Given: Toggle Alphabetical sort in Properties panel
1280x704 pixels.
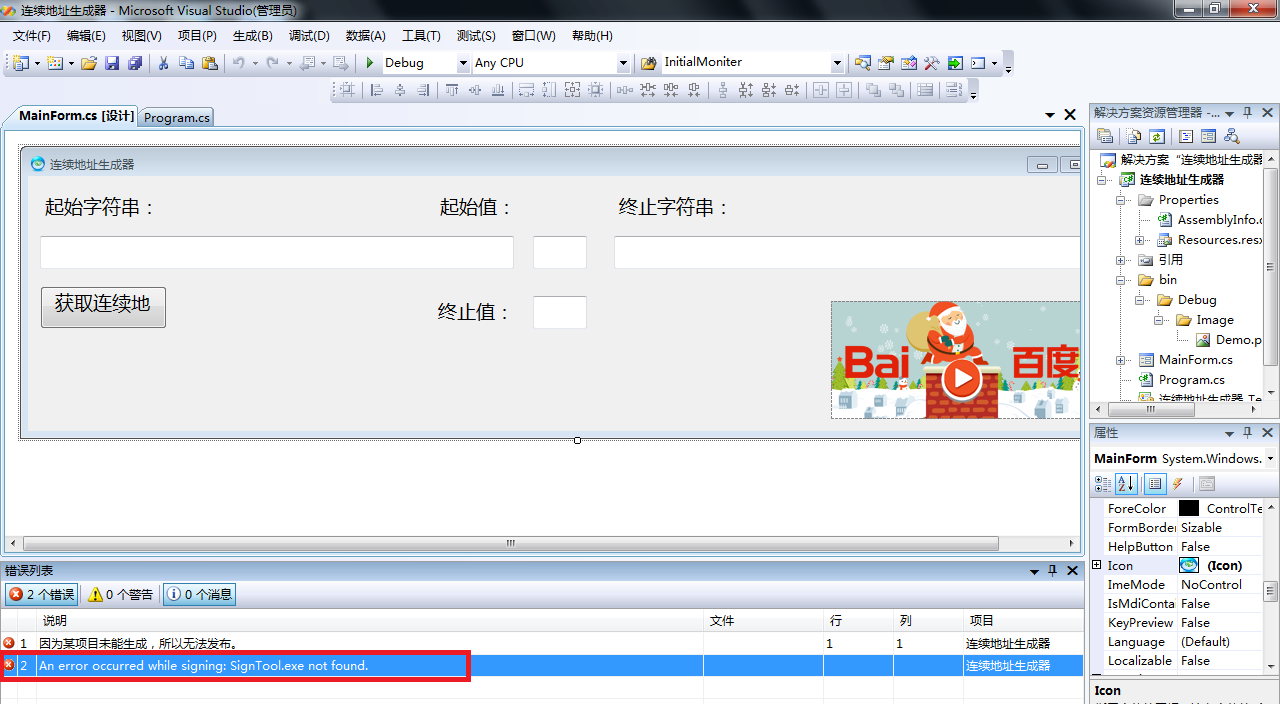Looking at the screenshot, I should point(1126,484).
